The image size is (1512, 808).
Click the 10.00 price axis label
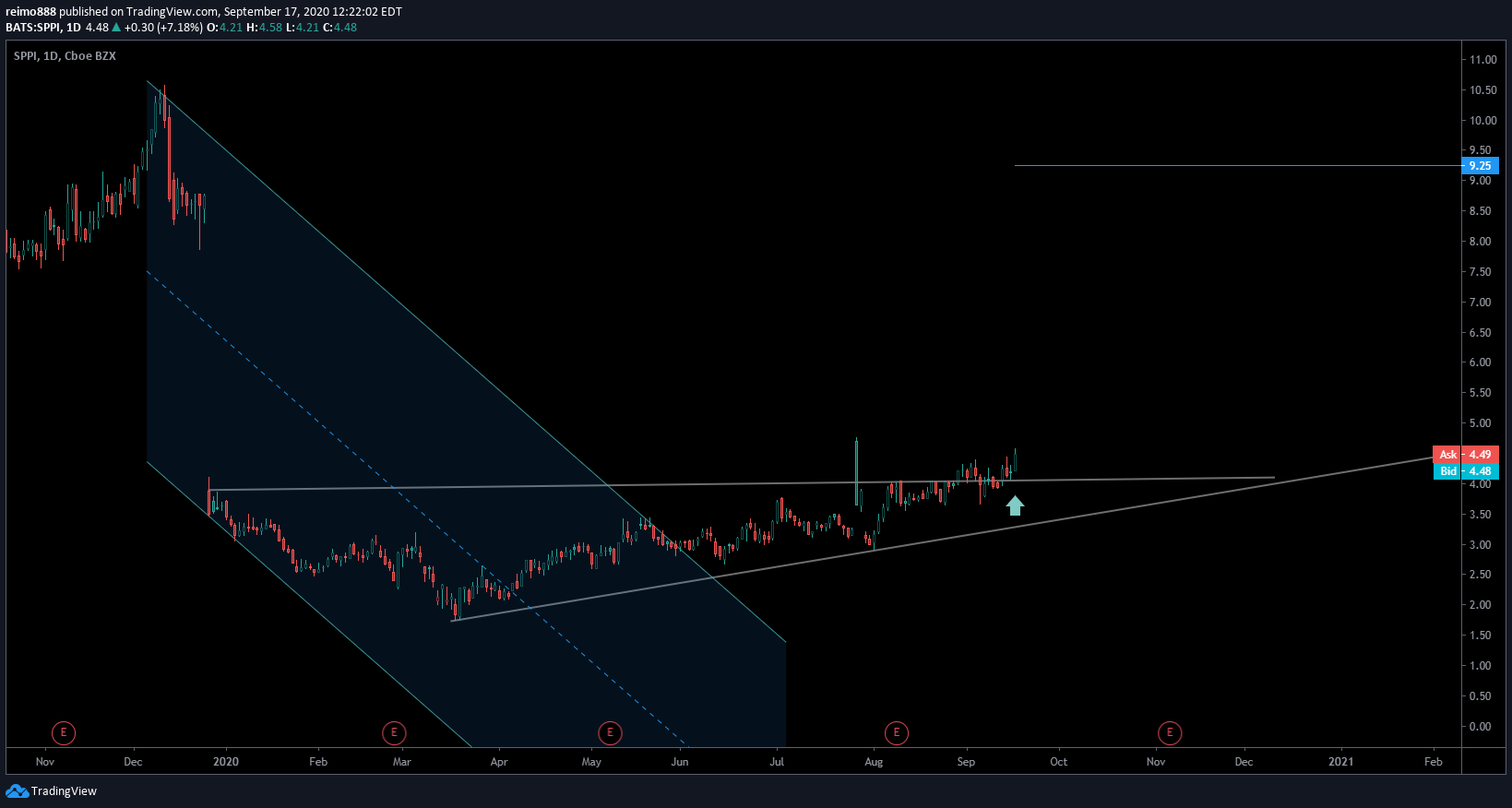[x=1483, y=121]
